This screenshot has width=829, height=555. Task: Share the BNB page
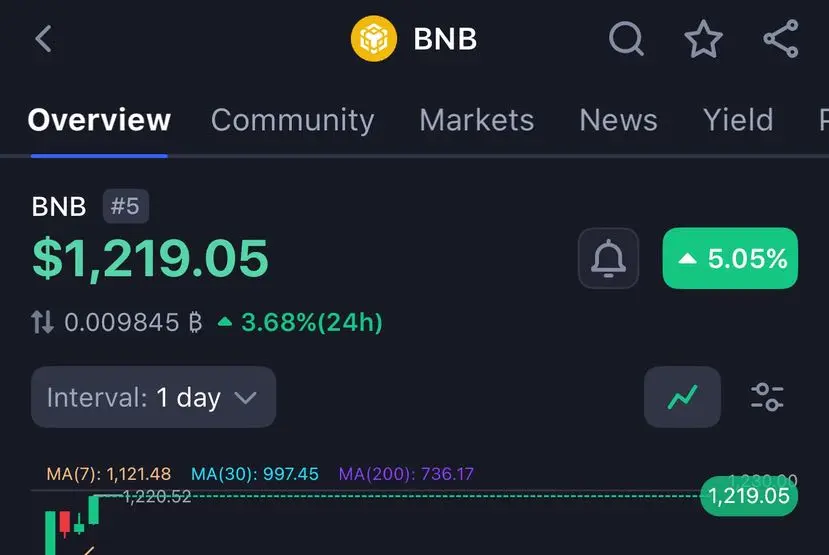[781, 39]
